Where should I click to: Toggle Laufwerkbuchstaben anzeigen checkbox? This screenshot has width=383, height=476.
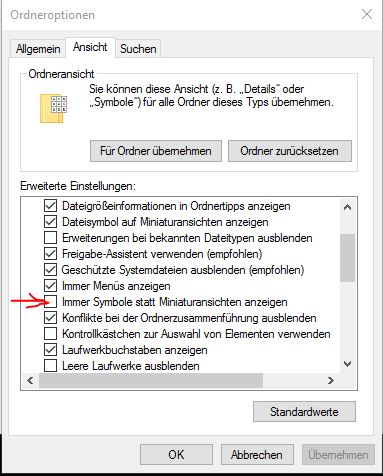[50, 350]
